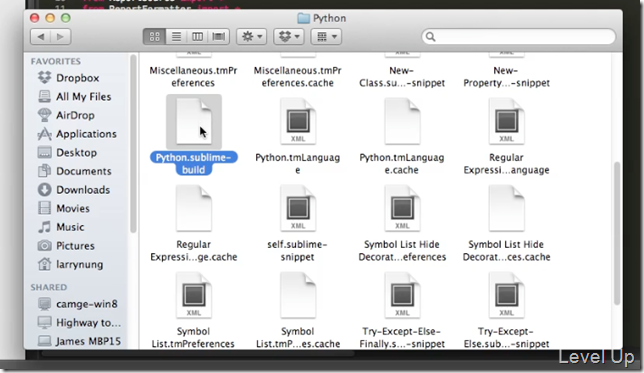This screenshot has width=644, height=373.
Task: Switch to Cover Flow view mode
Action: pyautogui.click(x=218, y=37)
